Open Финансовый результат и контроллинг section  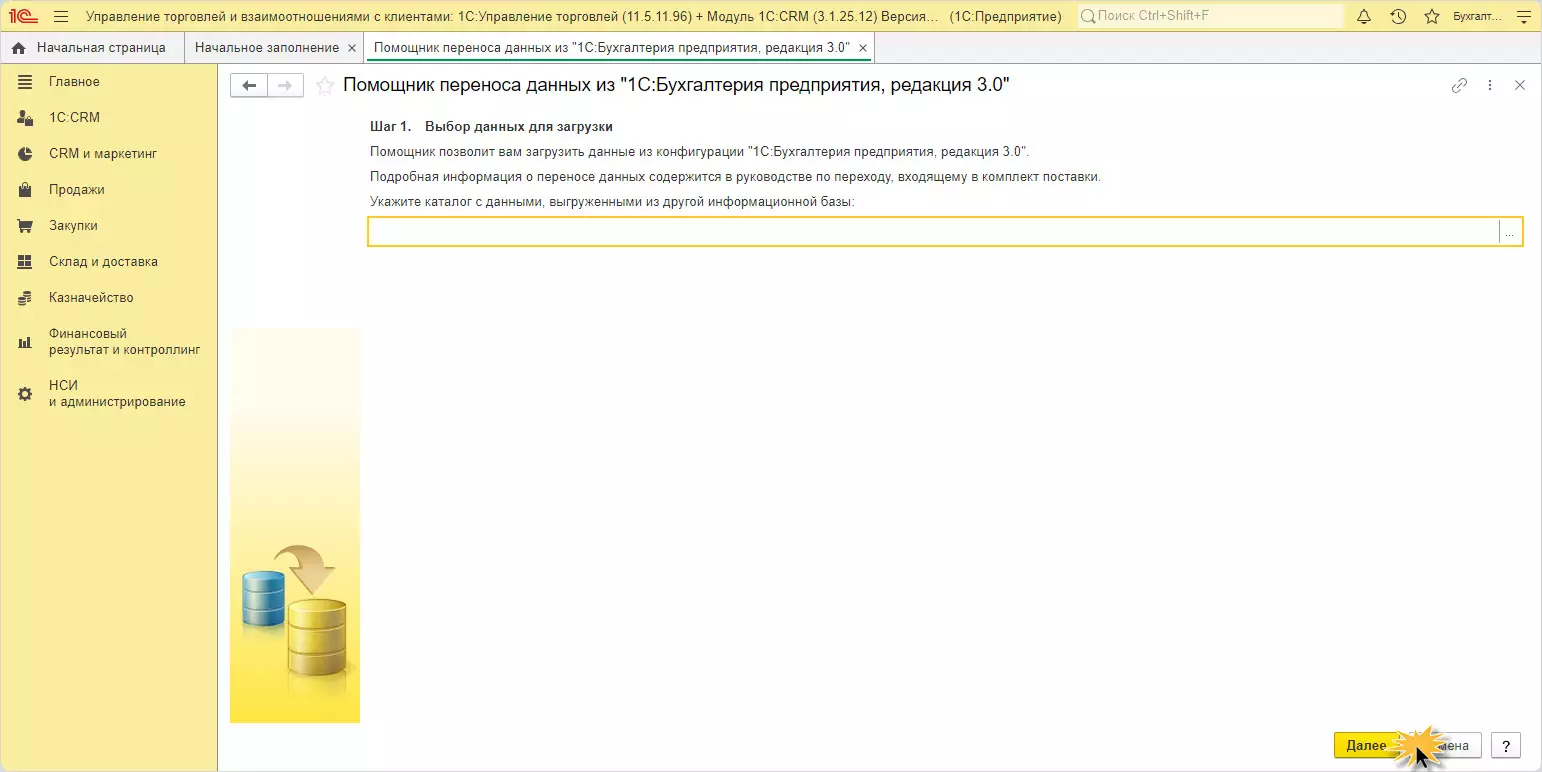[x=109, y=342]
